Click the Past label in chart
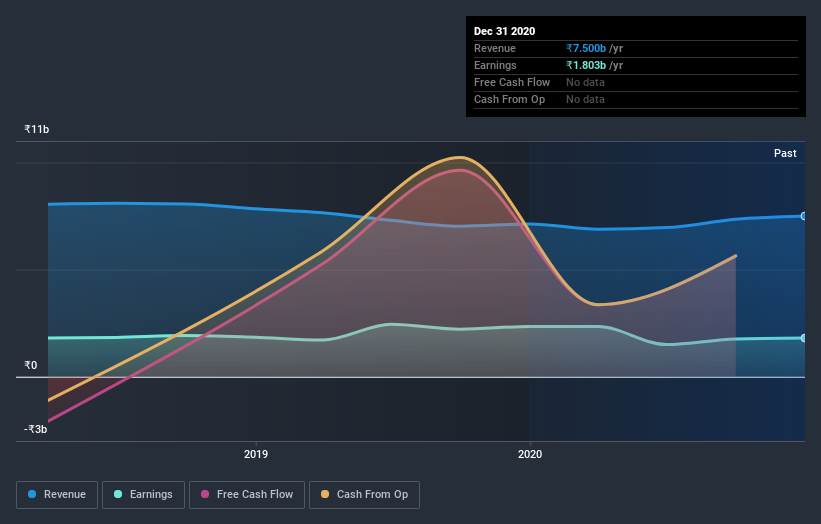This screenshot has width=821, height=524. coord(785,153)
